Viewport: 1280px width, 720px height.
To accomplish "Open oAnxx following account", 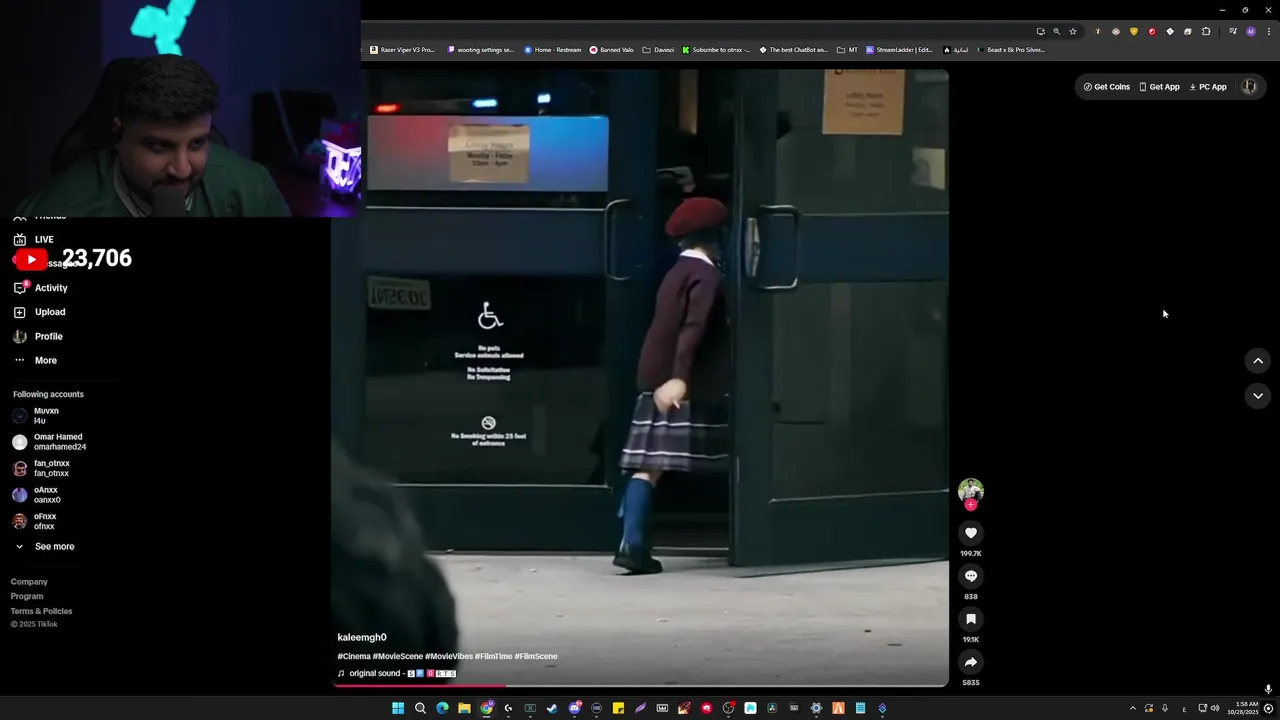I will pos(37,495).
